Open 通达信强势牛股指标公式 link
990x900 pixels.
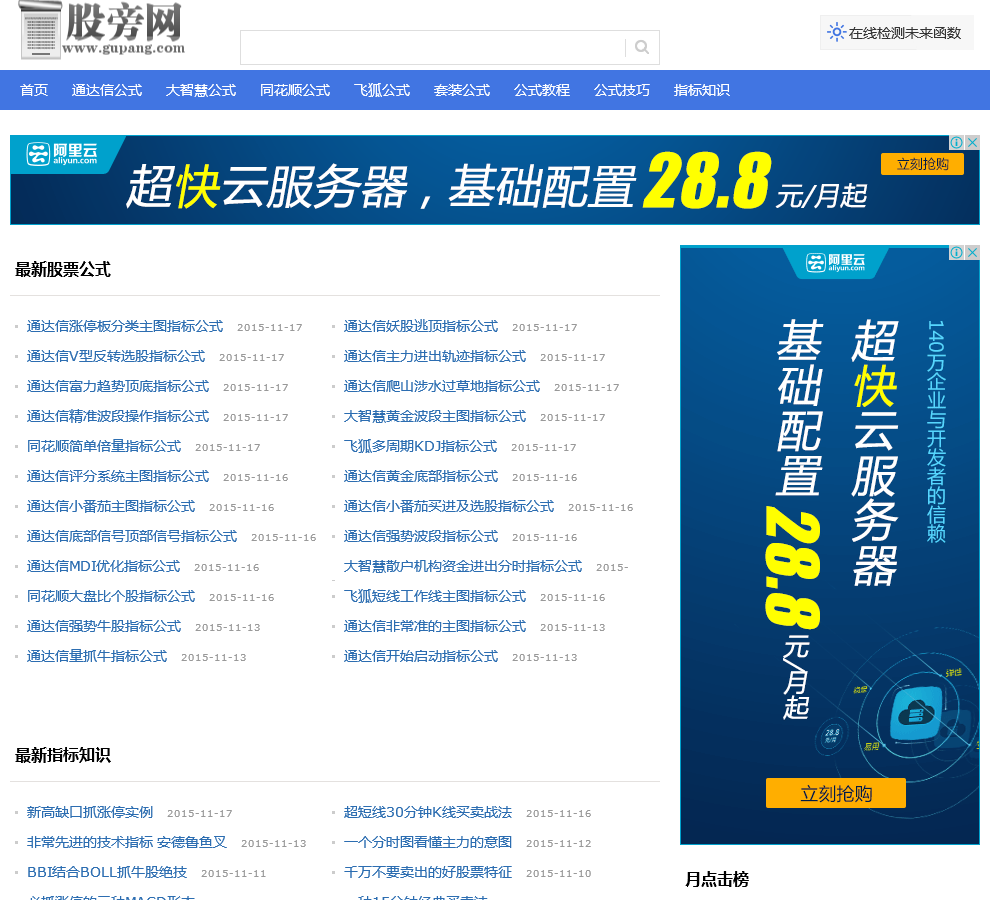point(104,627)
